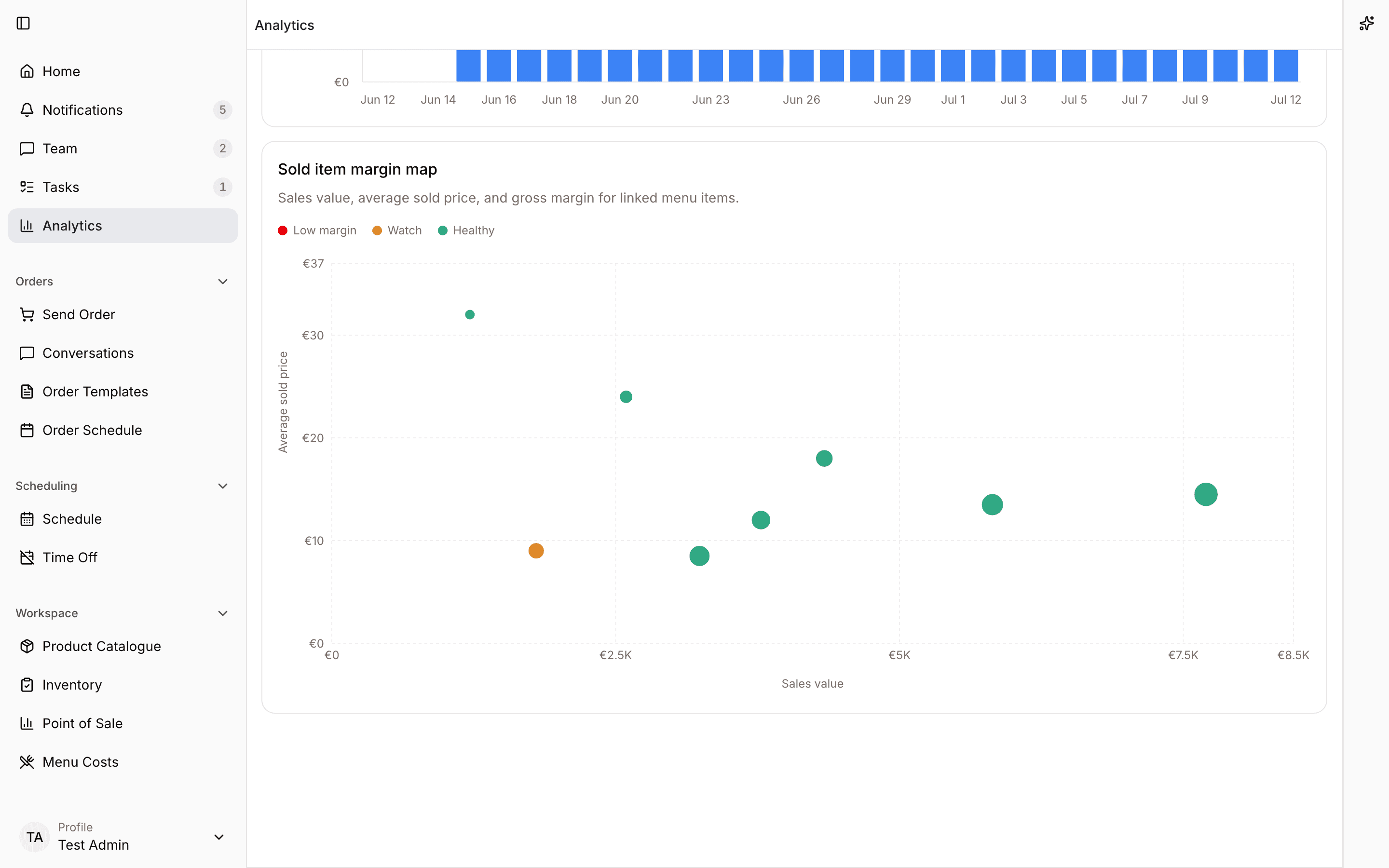Toggle the Low margin legend swatch
This screenshot has height=868, width=1389.
click(283, 230)
